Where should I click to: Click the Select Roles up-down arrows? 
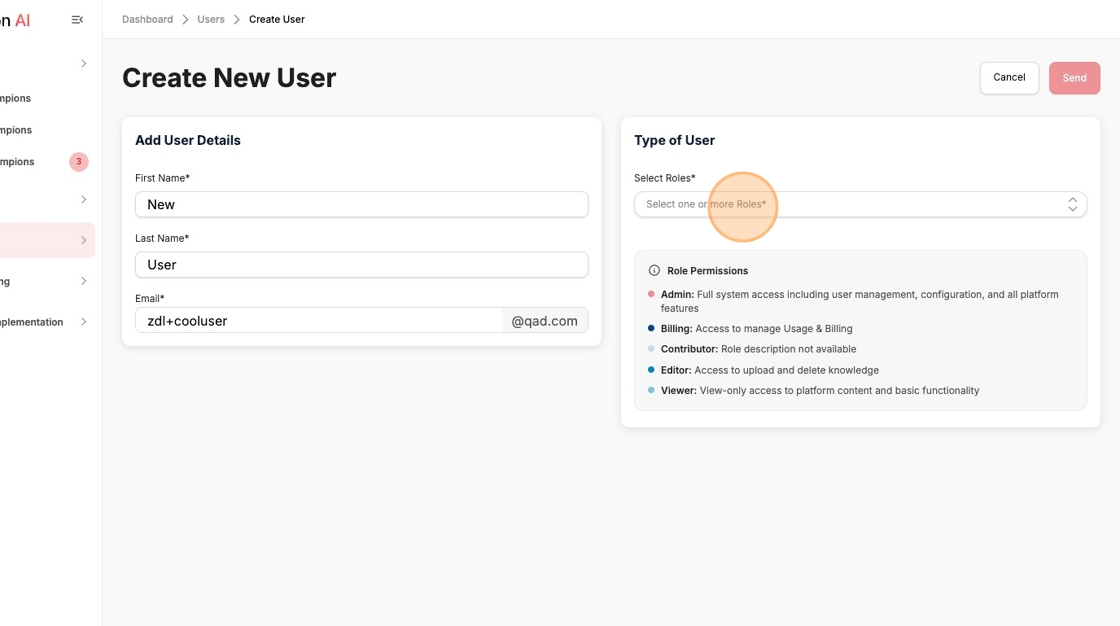(x=1072, y=204)
